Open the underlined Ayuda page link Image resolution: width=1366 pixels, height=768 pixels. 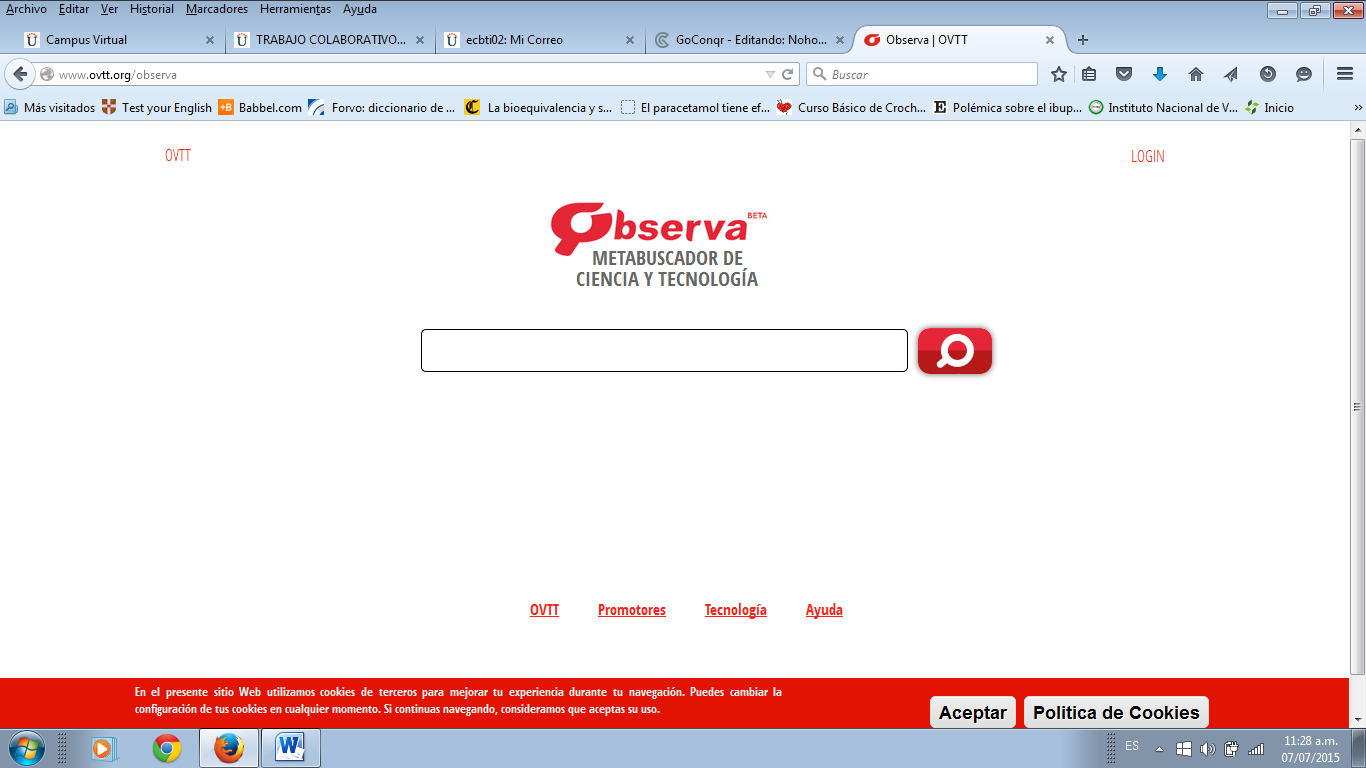click(824, 610)
